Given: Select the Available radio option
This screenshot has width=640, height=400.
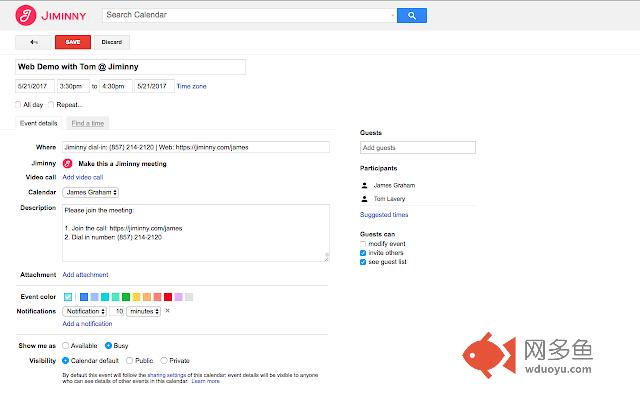Looking at the screenshot, I should (66, 345).
